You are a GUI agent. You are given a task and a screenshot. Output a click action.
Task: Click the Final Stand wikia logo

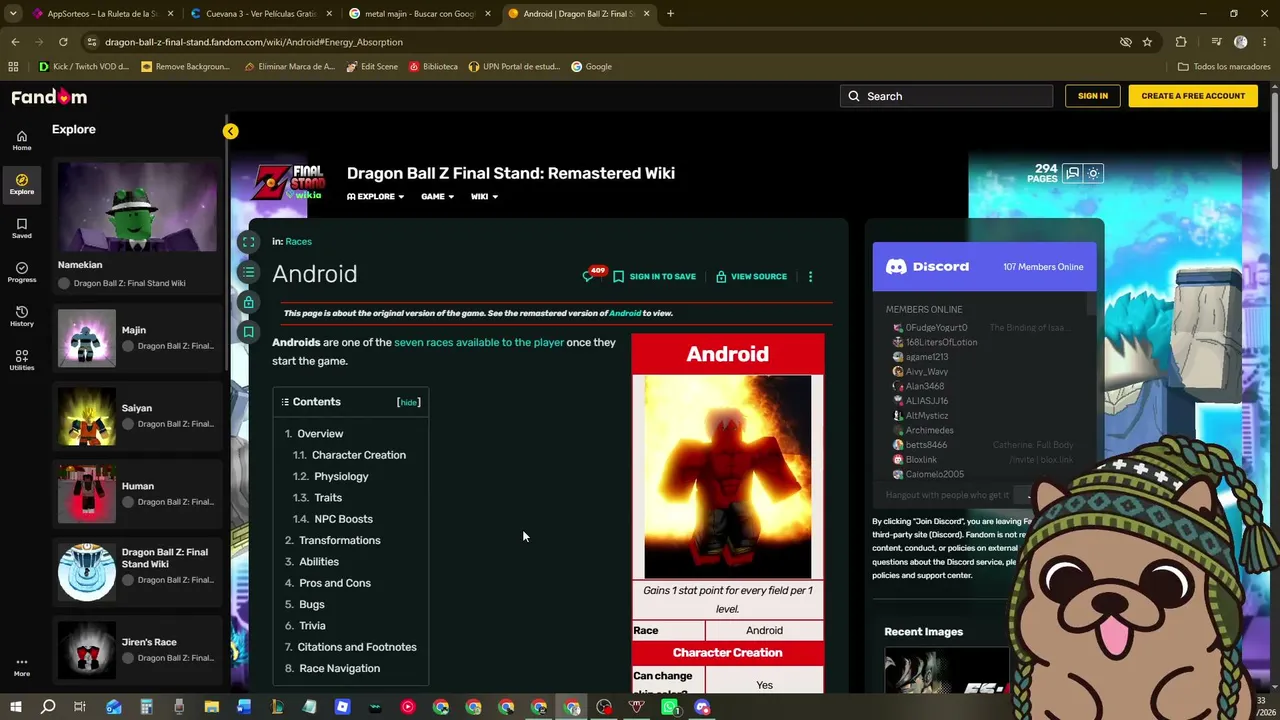[x=289, y=181]
